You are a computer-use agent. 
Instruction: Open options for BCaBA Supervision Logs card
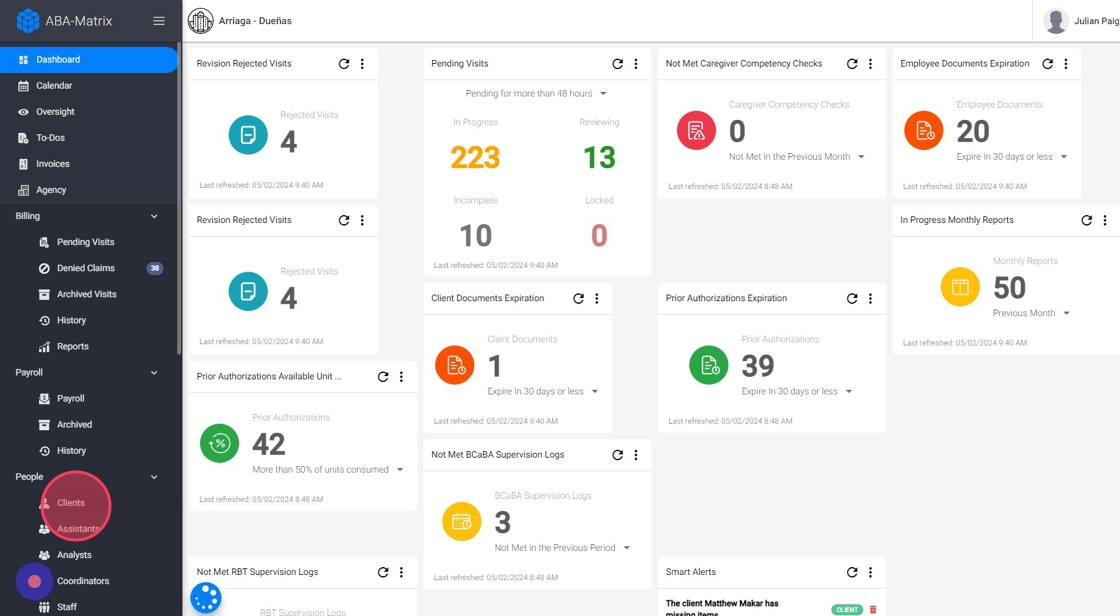(636, 454)
